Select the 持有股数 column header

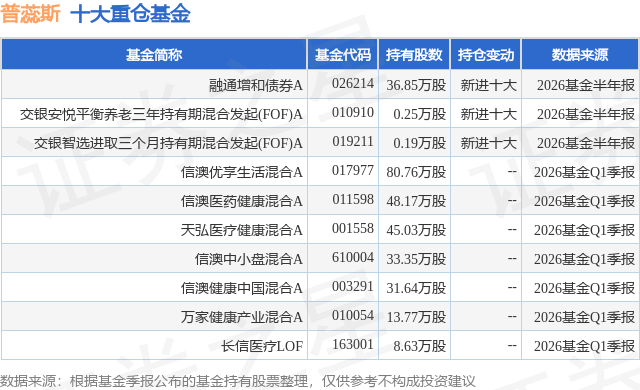click(414, 55)
